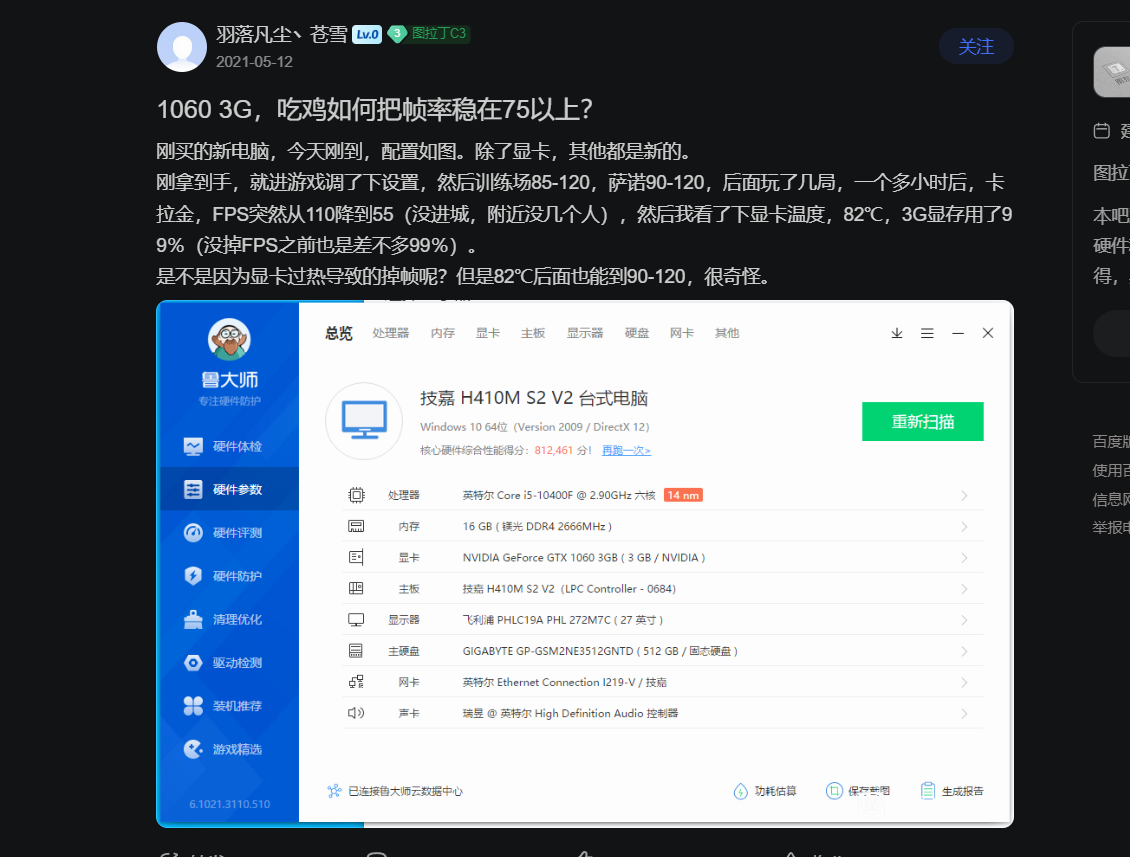Screen dimensions: 1130x857
Task: Expand the 声卡 row chevron
Action: pos(964,714)
